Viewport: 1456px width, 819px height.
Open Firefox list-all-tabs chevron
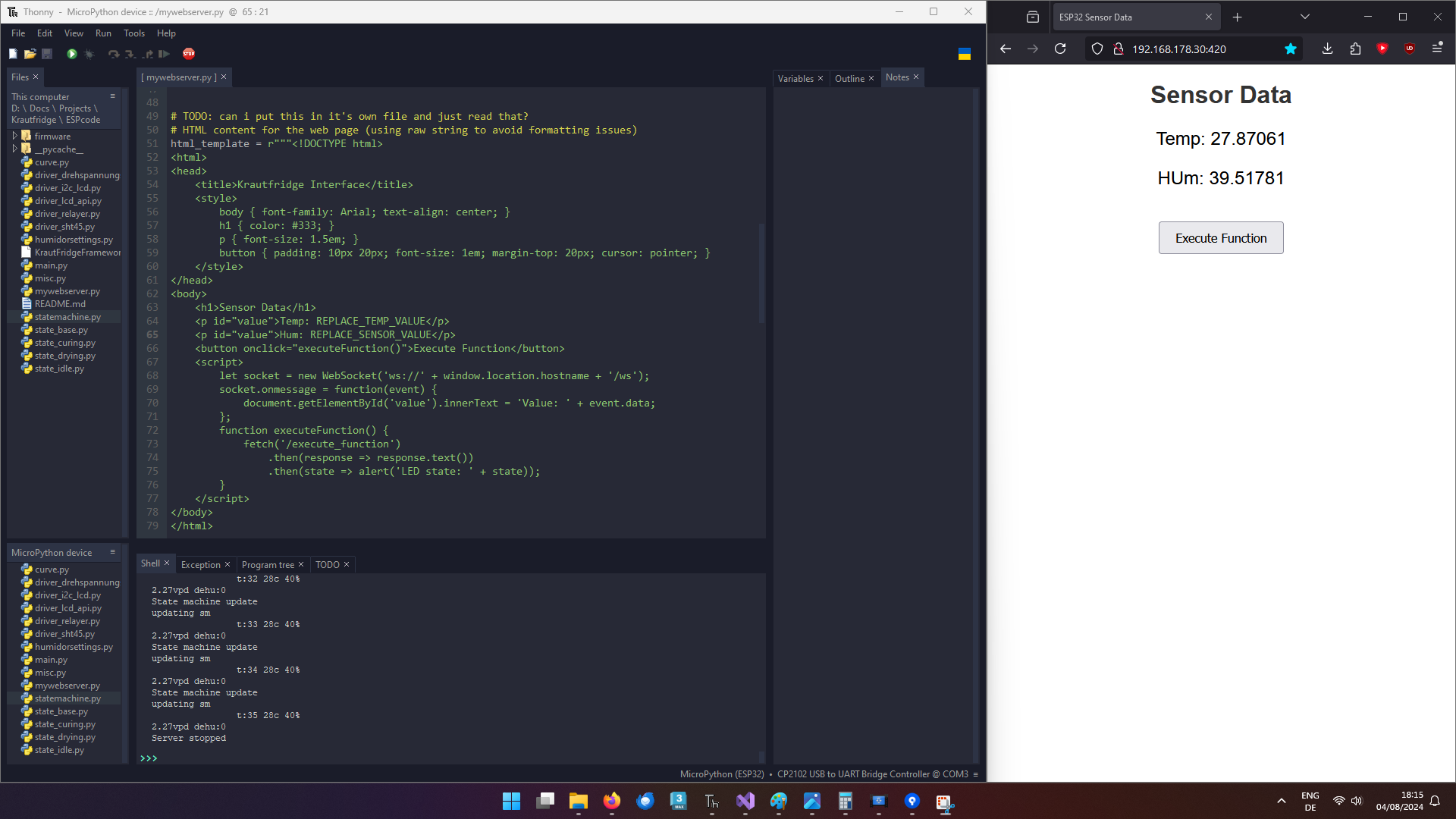pyautogui.click(x=1305, y=17)
